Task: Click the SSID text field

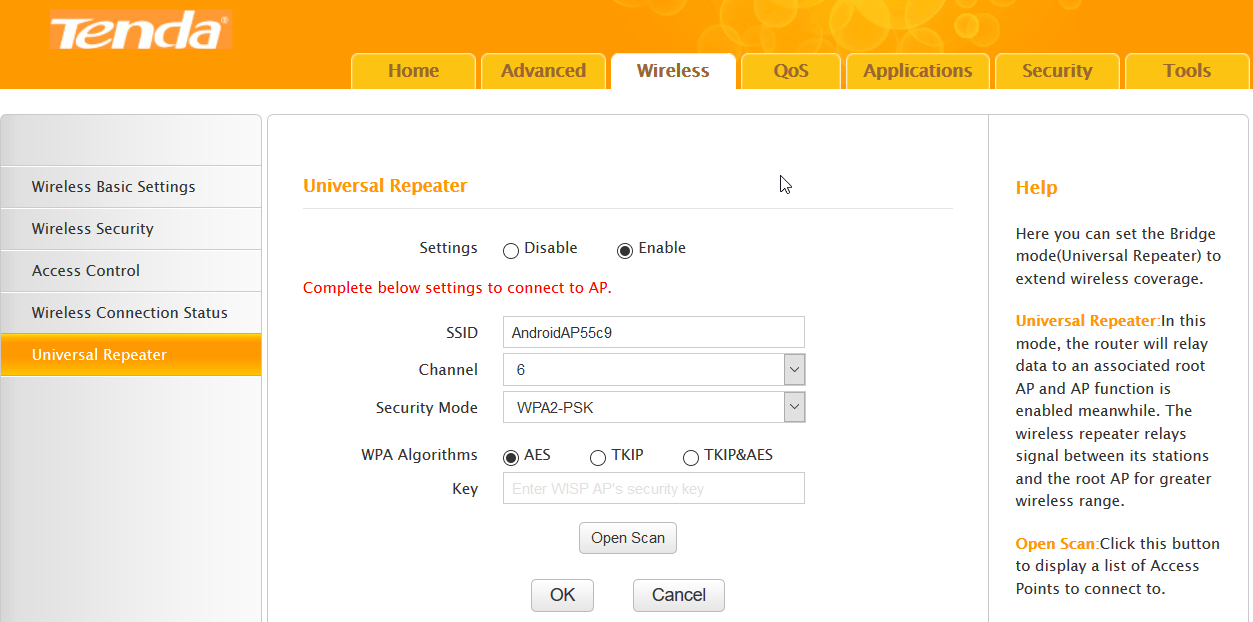Action: [x=653, y=332]
